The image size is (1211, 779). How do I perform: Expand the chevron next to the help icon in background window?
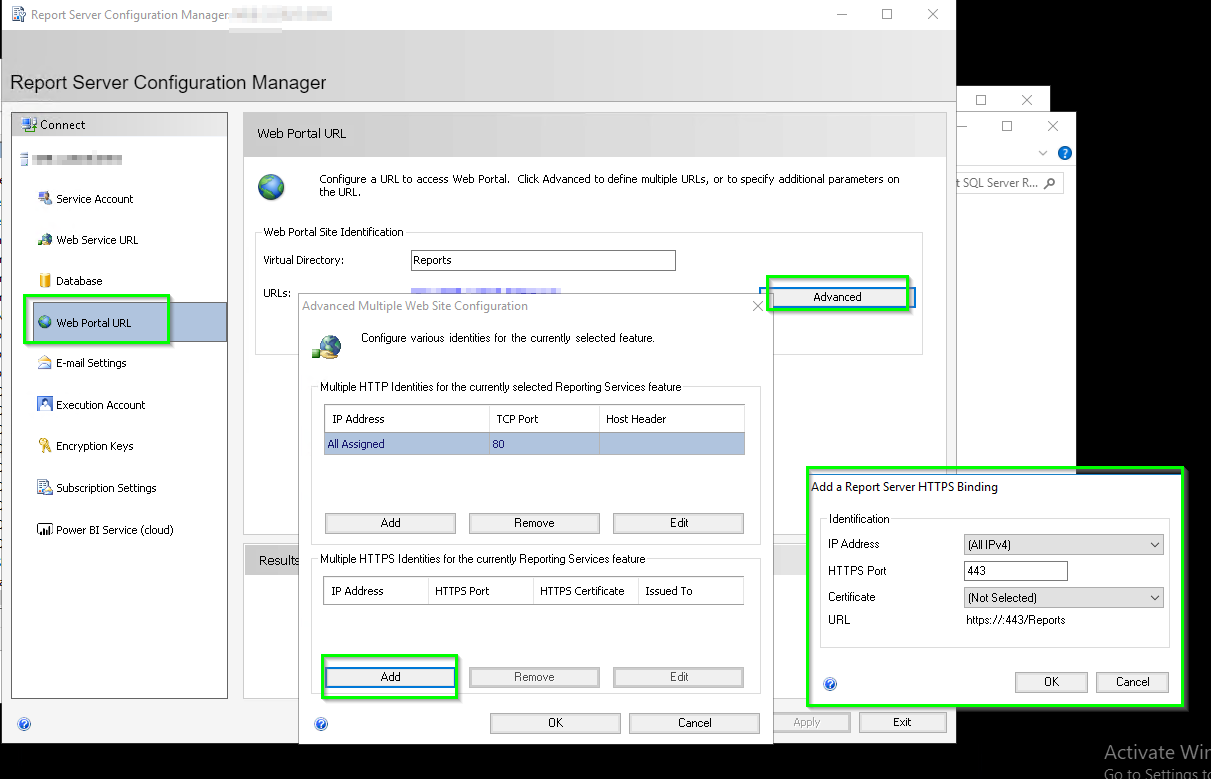pyautogui.click(x=1043, y=153)
